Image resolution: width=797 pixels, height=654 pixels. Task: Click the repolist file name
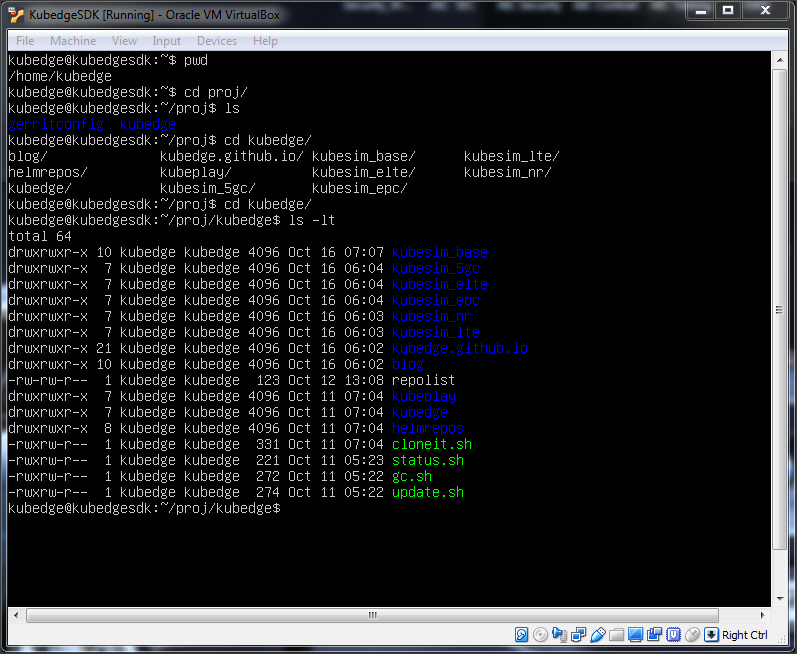click(x=423, y=380)
